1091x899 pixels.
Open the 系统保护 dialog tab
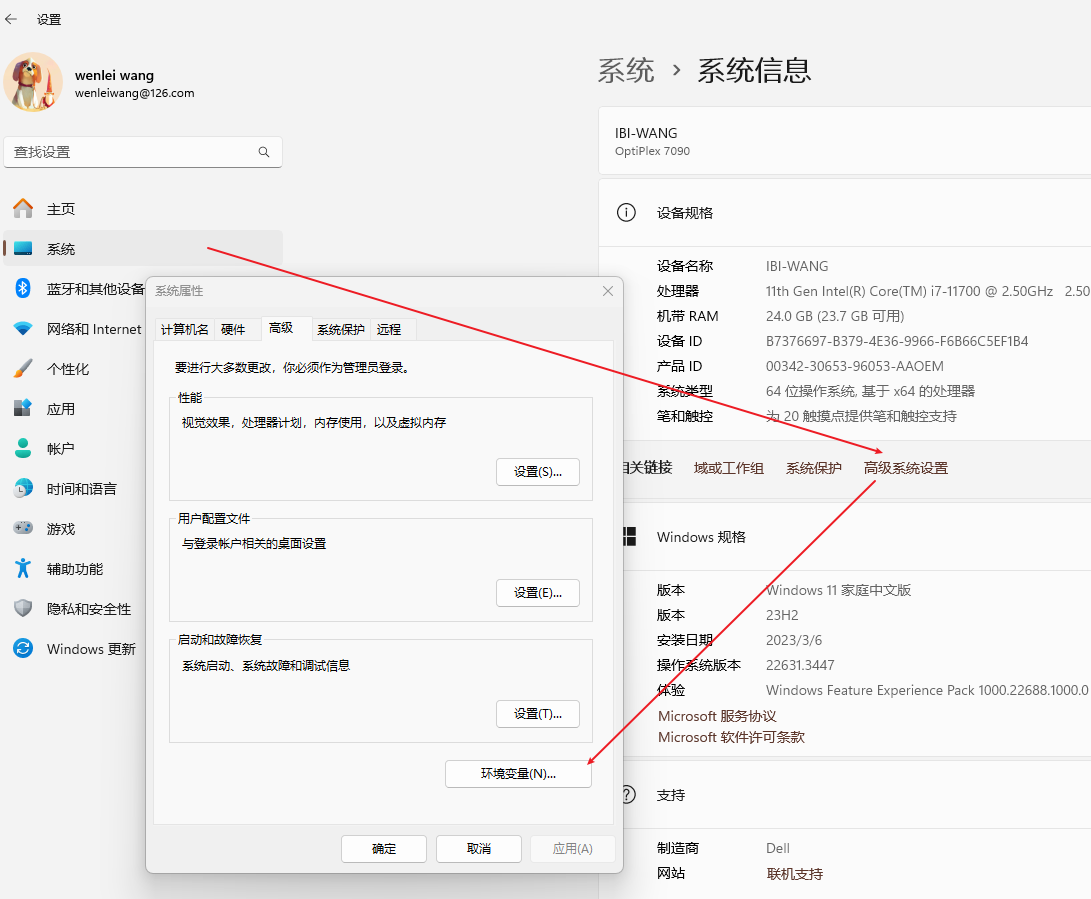[341, 330]
